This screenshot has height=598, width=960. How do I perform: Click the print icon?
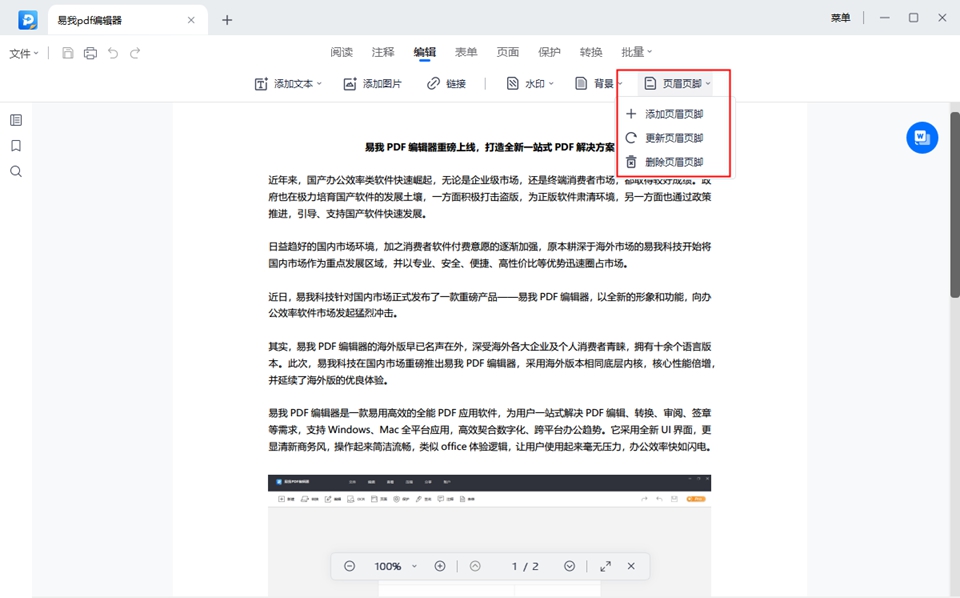91,53
